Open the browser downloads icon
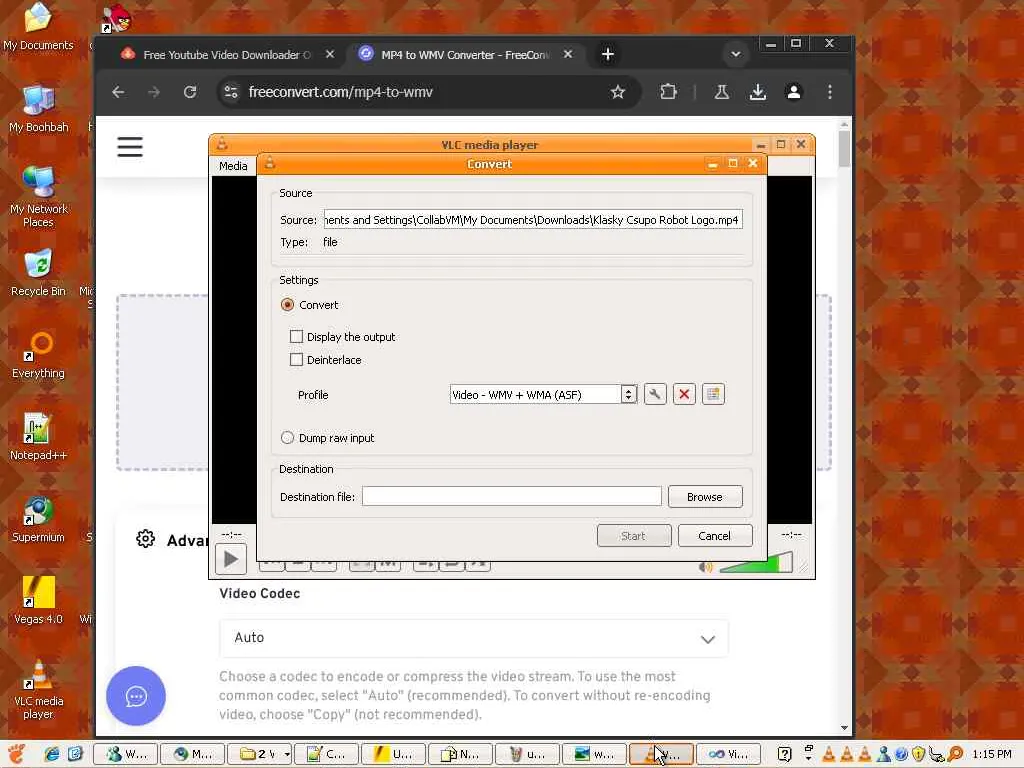The width and height of the screenshot is (1024, 768). click(x=758, y=92)
